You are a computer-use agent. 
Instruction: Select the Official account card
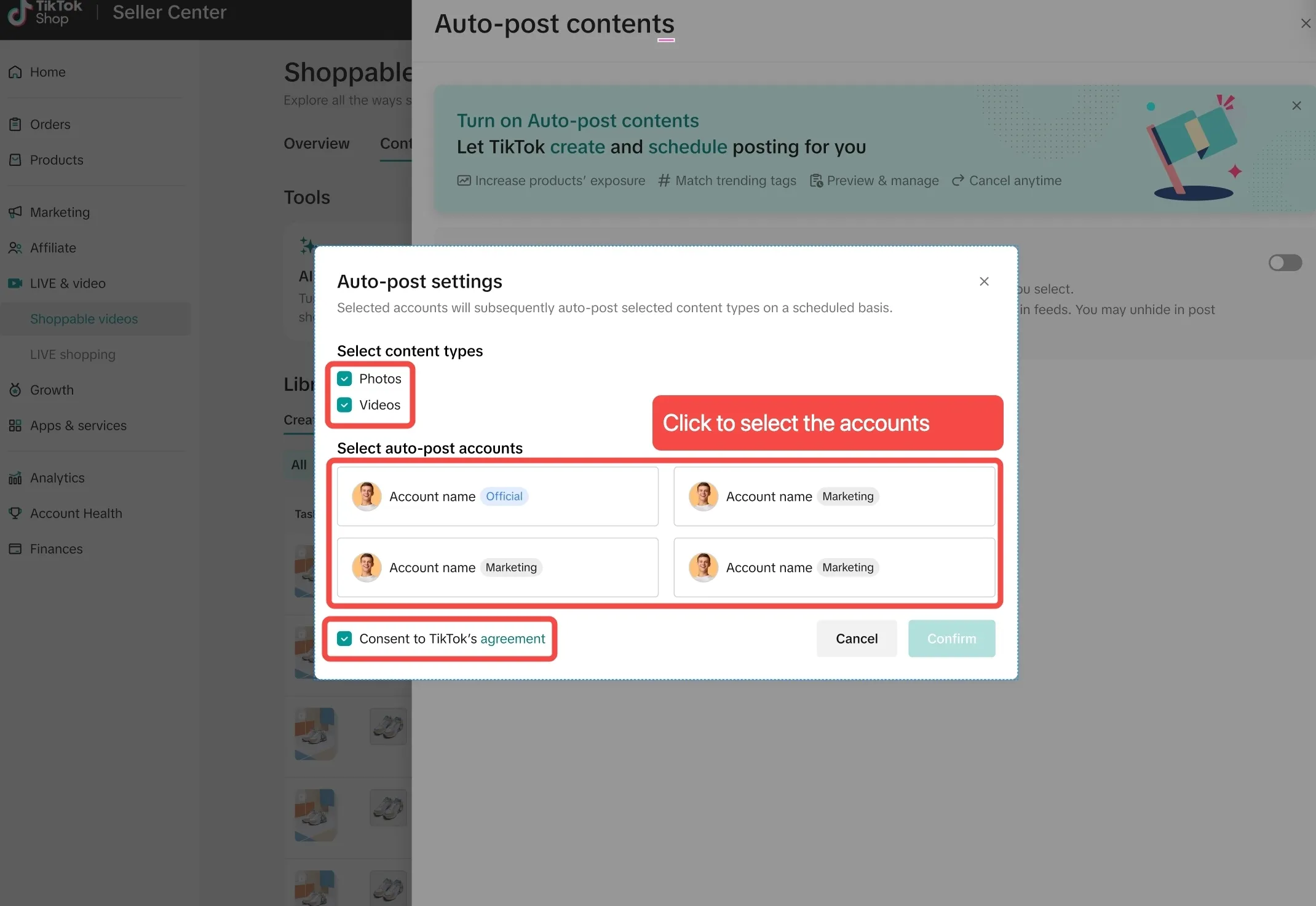tap(497, 496)
